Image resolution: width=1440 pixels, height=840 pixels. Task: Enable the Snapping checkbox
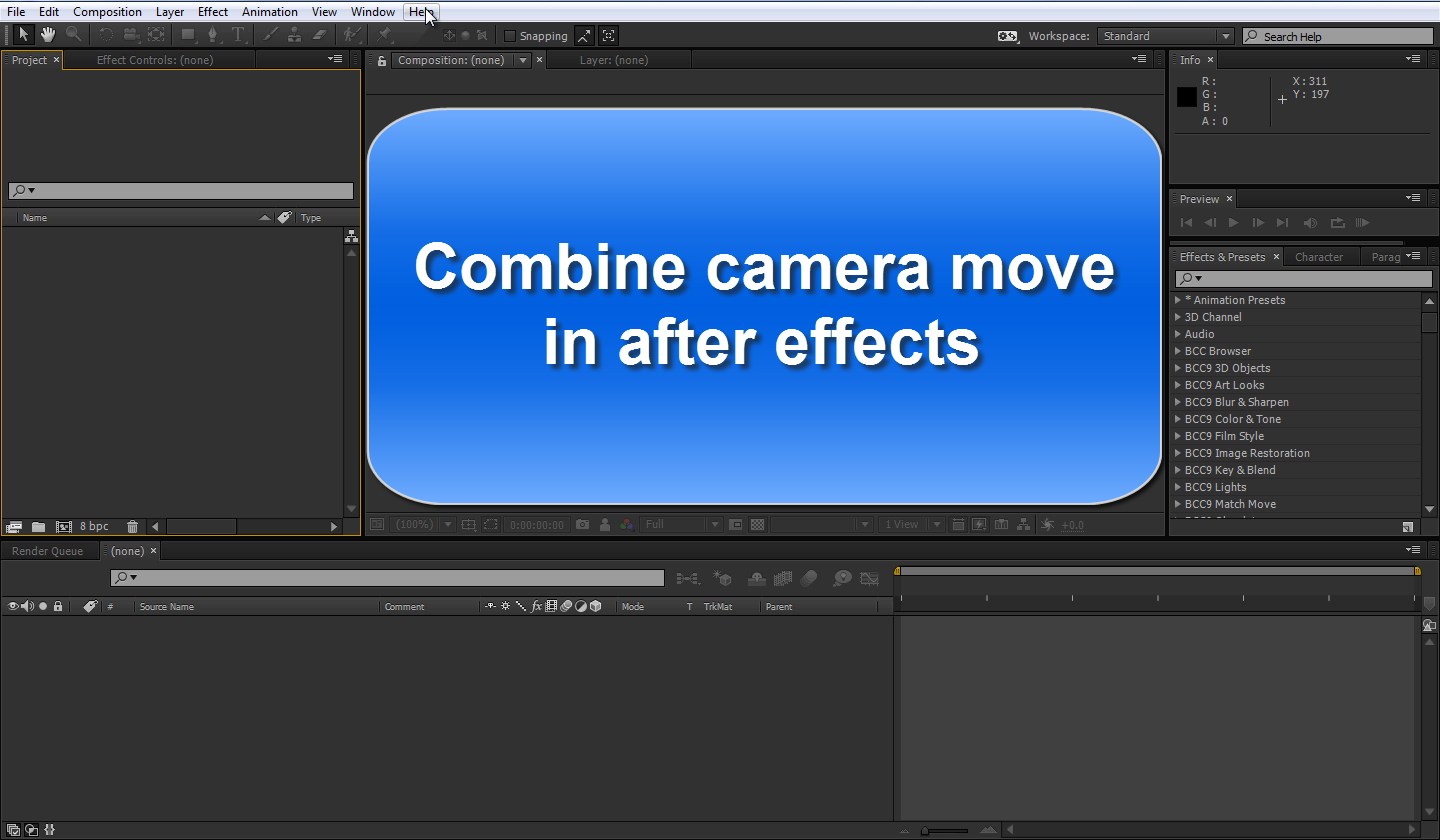[511, 35]
